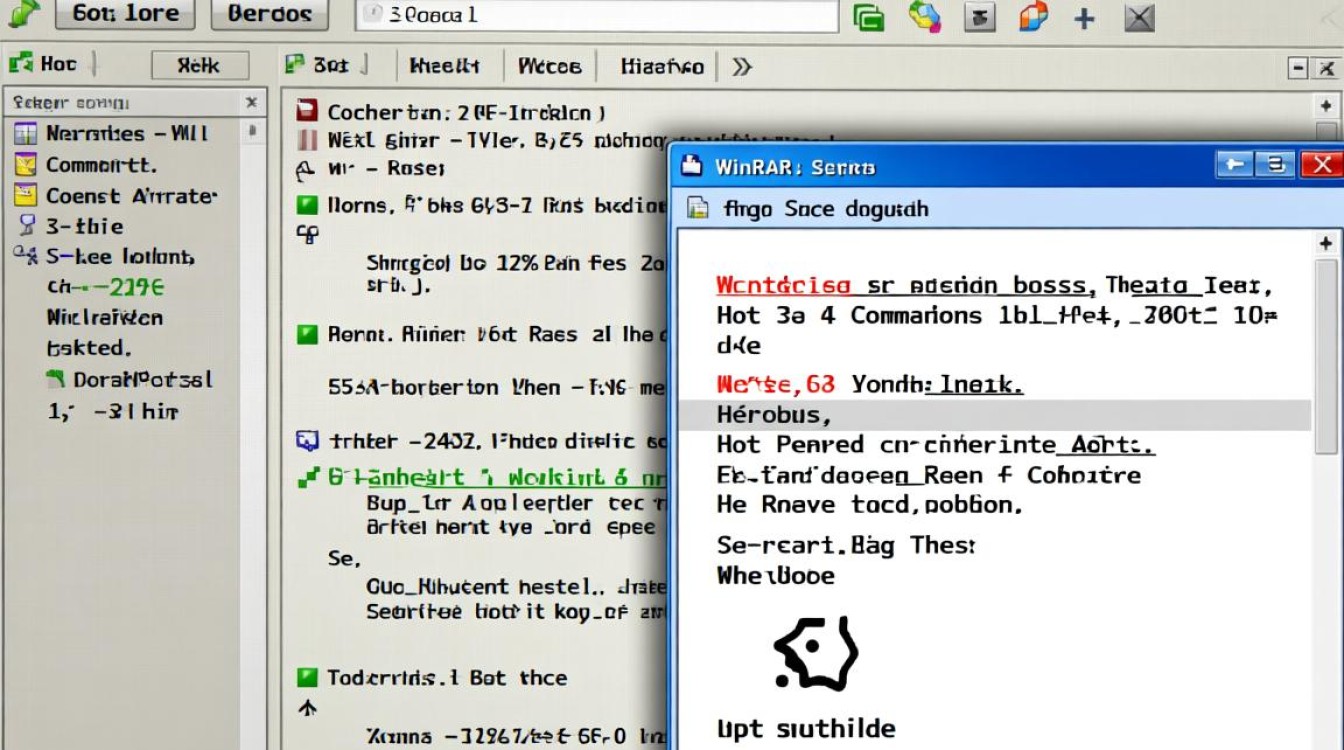Switch to the 'Wcoe' tab
1344x750 pixels.
click(550, 66)
